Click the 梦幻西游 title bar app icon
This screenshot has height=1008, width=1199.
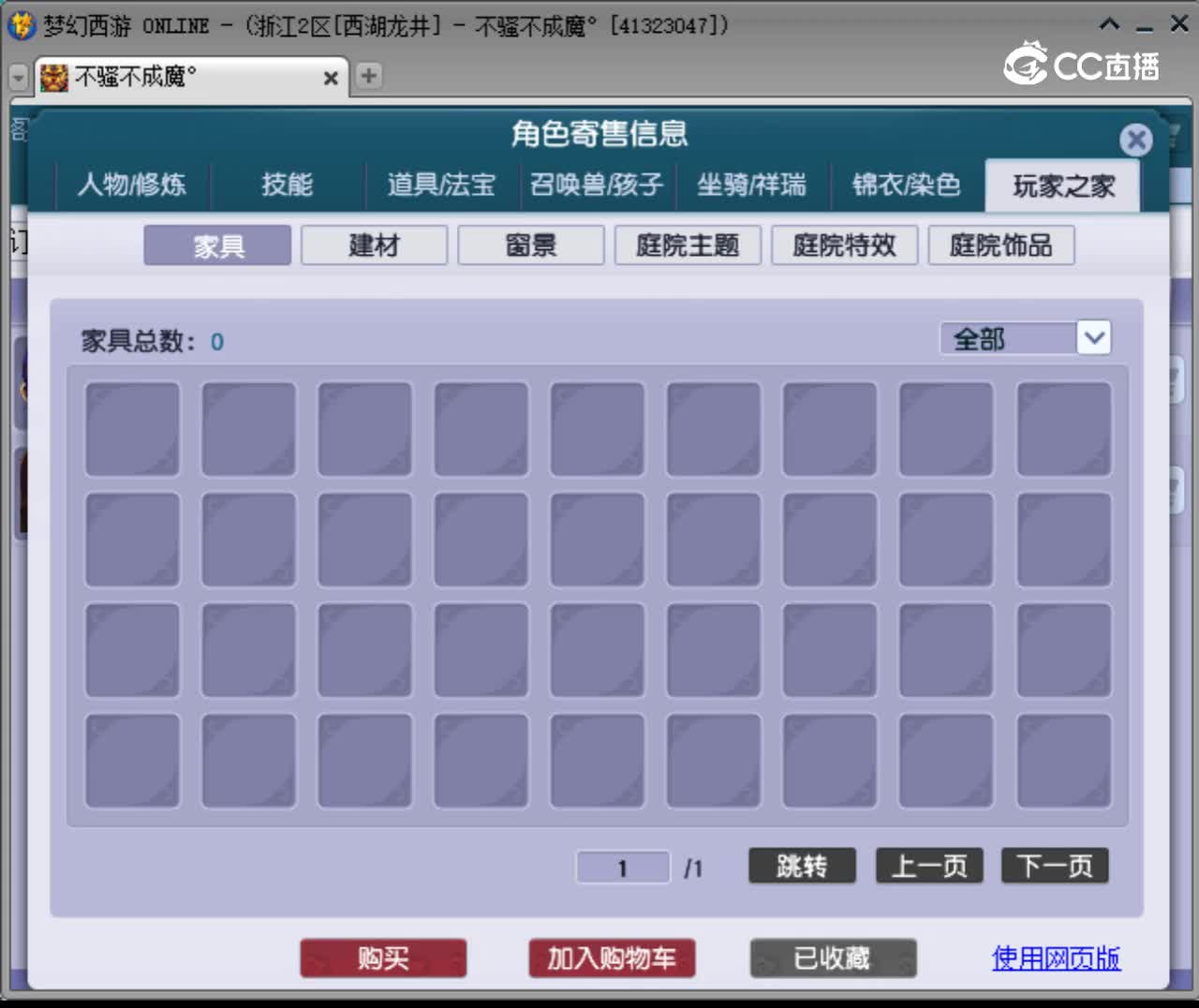pyautogui.click(x=21, y=25)
